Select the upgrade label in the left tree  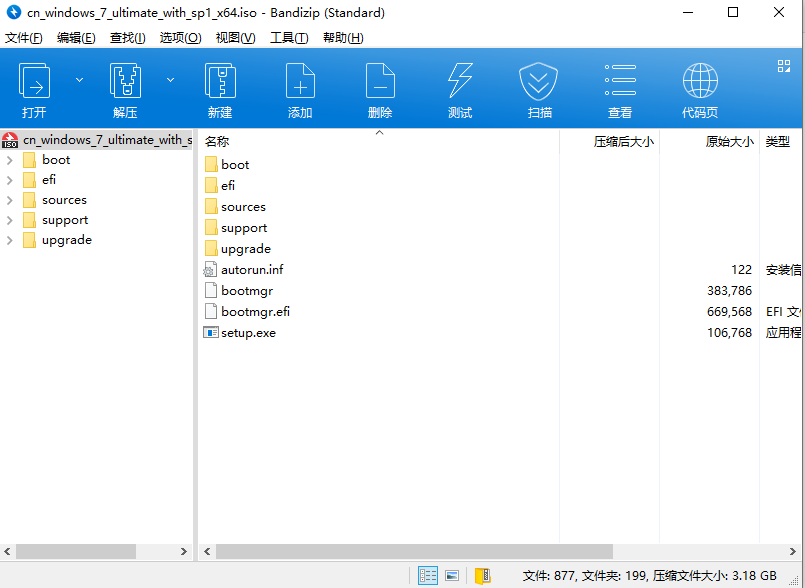click(67, 240)
